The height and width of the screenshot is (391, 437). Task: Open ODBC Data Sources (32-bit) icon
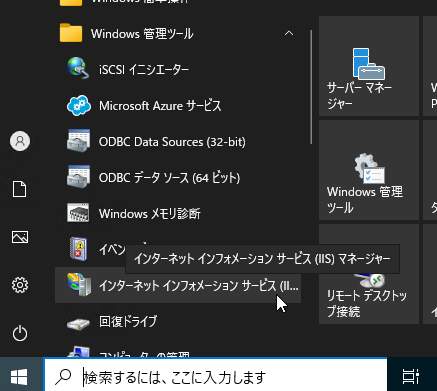pyautogui.click(x=78, y=141)
